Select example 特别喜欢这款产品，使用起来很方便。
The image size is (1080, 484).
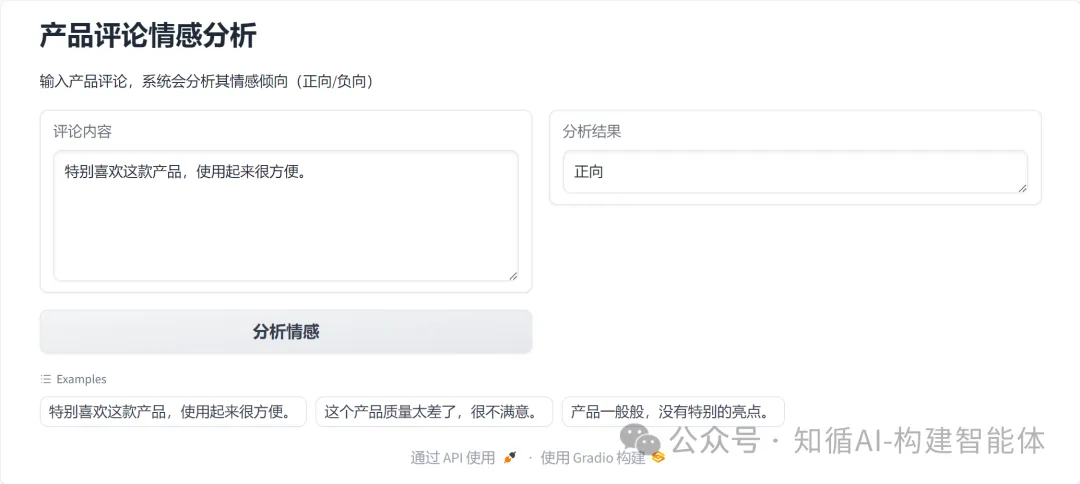(x=172, y=411)
